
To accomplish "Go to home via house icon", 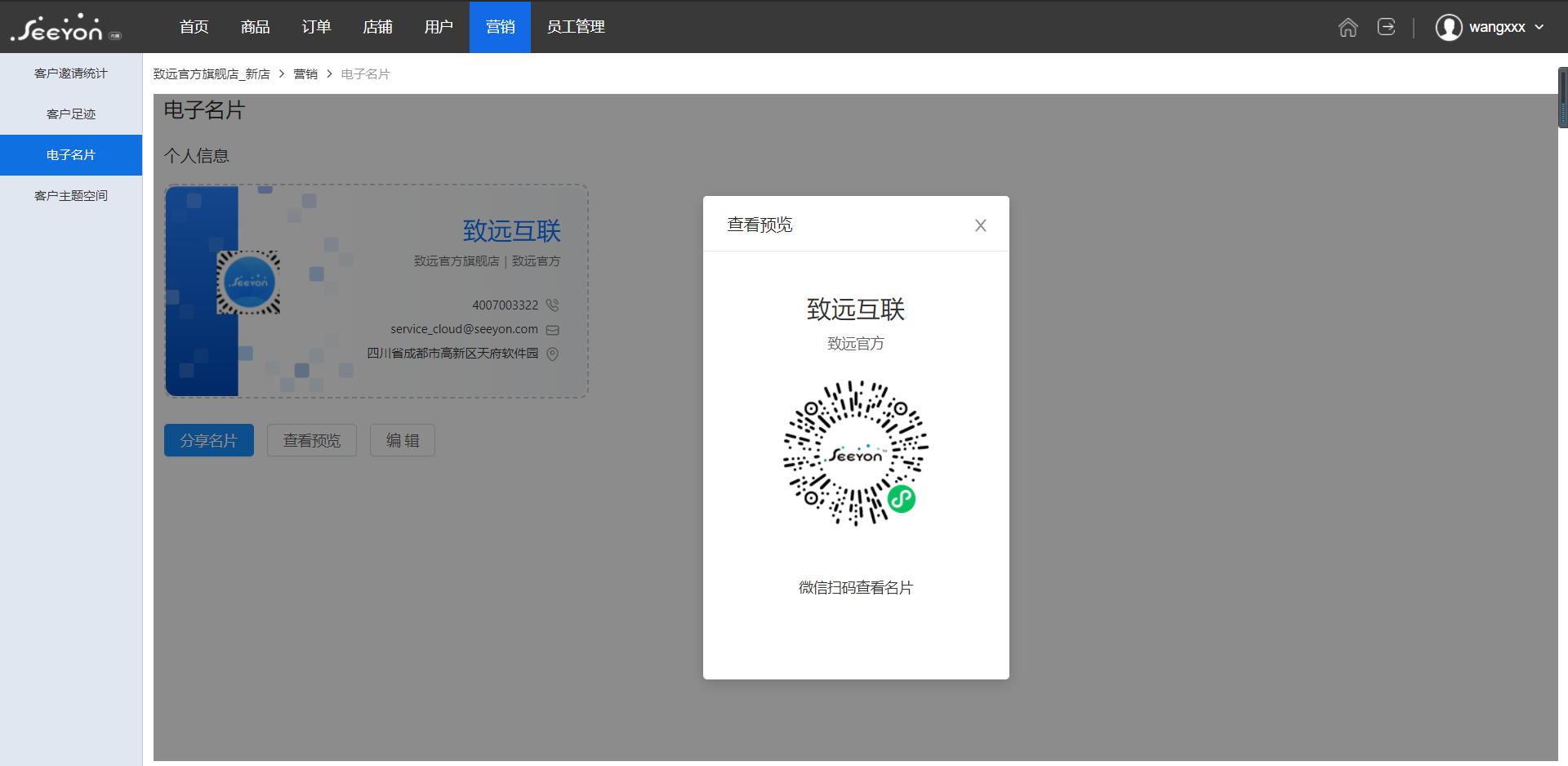I will [x=1347, y=27].
